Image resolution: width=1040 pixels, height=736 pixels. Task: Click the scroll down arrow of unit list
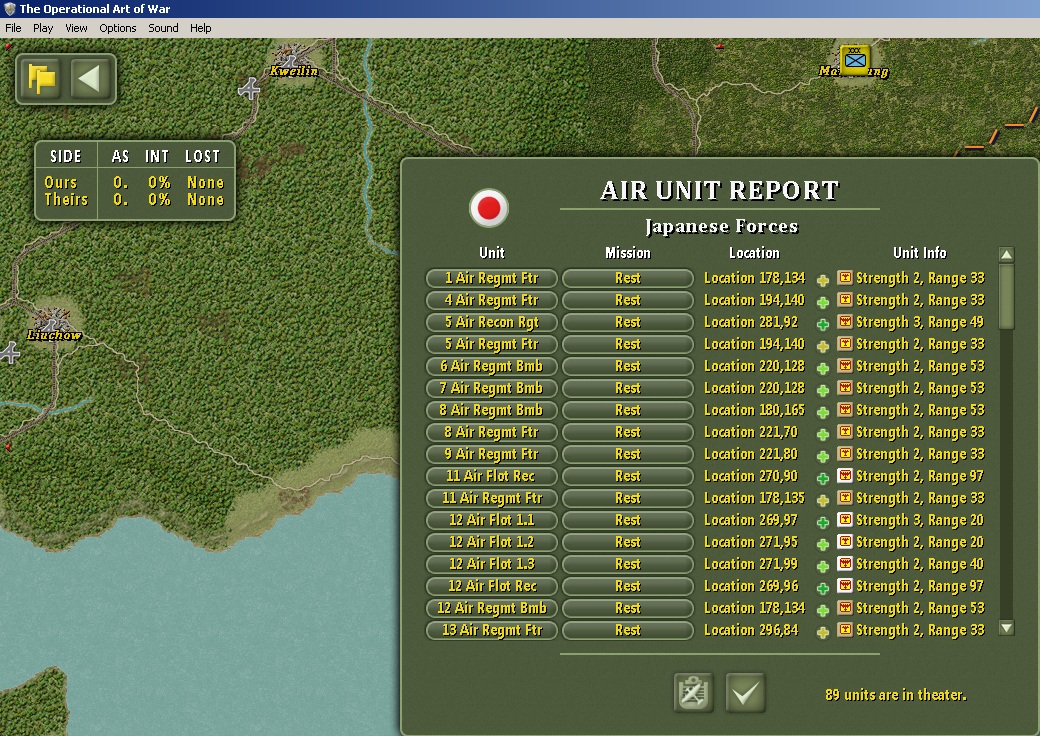tap(1006, 627)
